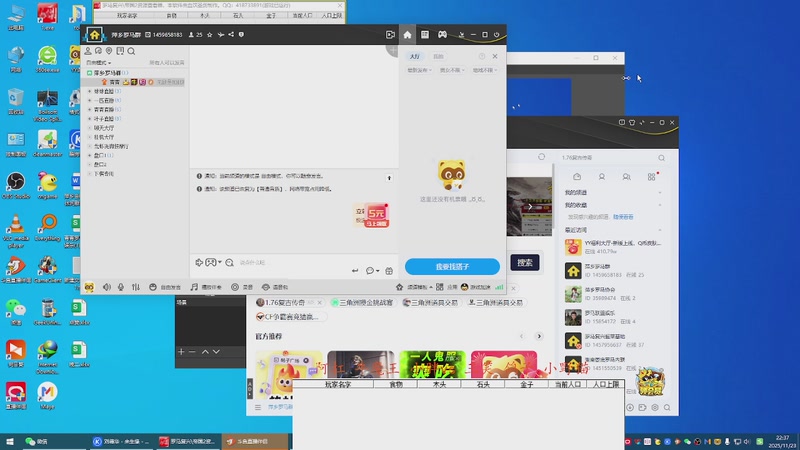The height and width of the screenshot is (450, 800).
Task: Open the gift box icon
Action: (389, 271)
